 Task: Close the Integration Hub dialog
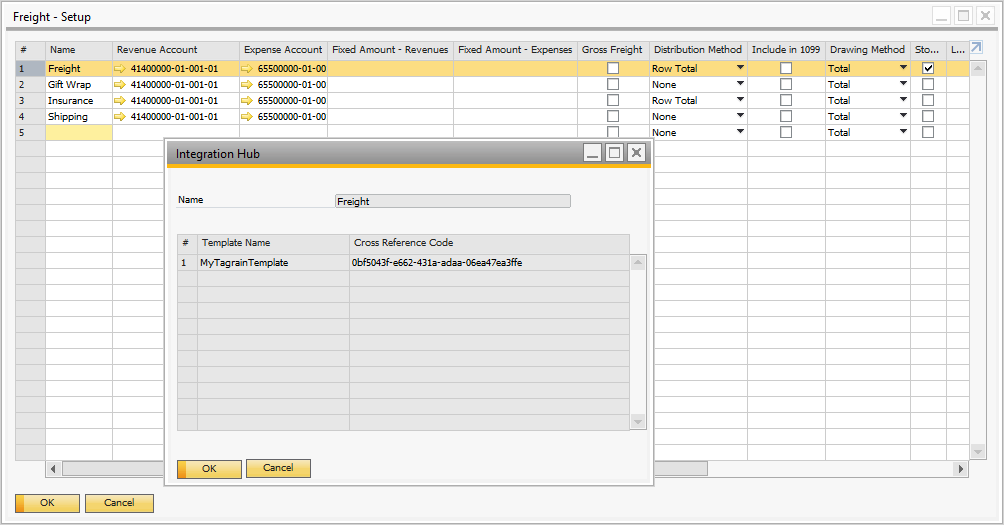(636, 153)
